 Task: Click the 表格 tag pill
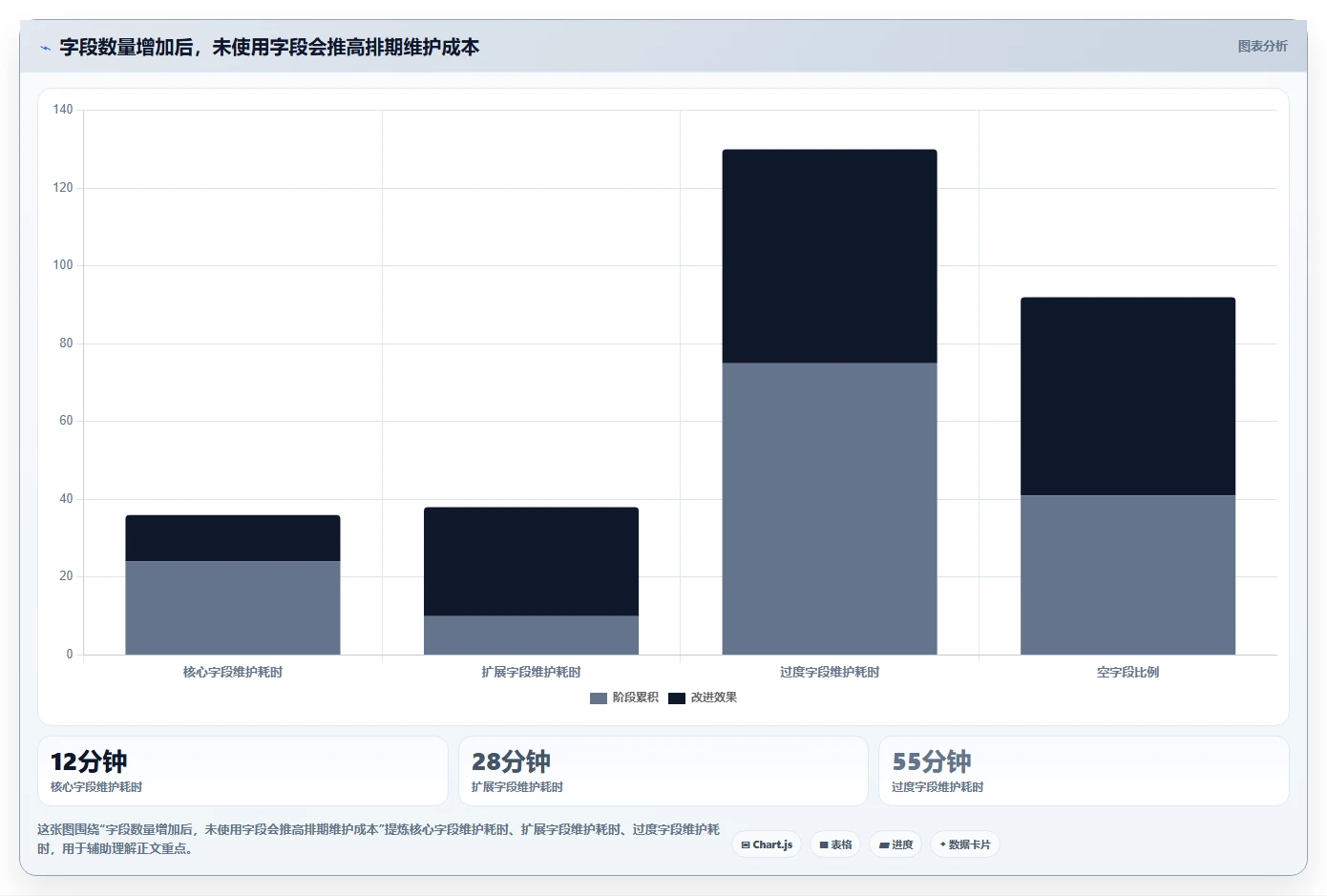point(835,844)
